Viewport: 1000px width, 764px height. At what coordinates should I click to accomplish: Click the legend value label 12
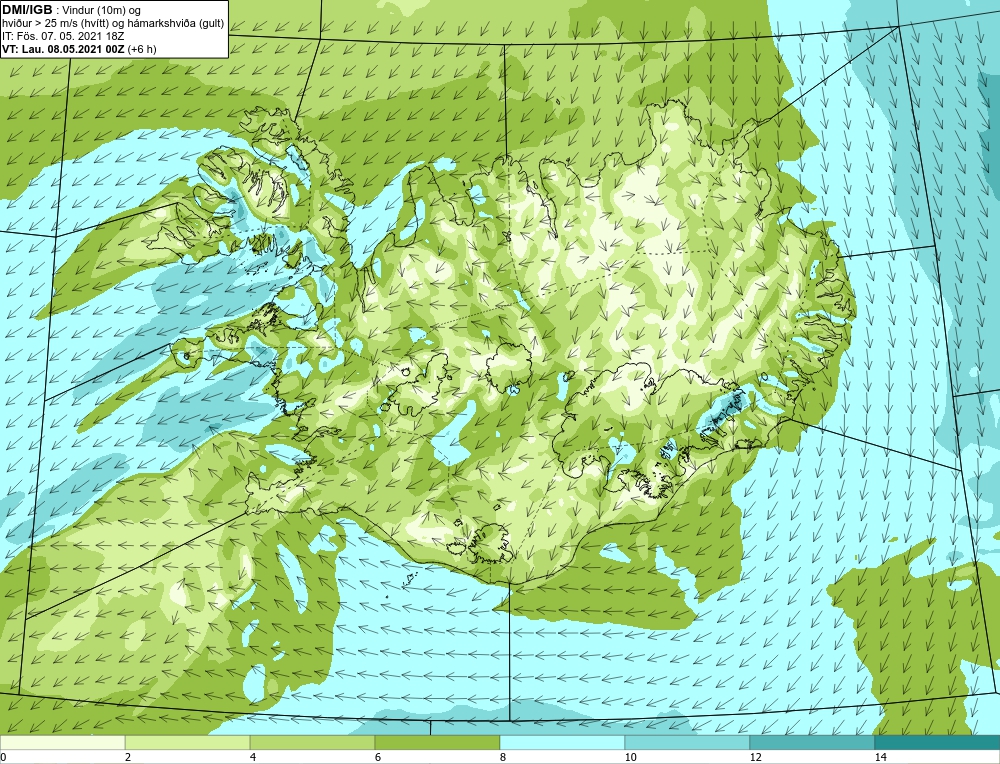755,757
